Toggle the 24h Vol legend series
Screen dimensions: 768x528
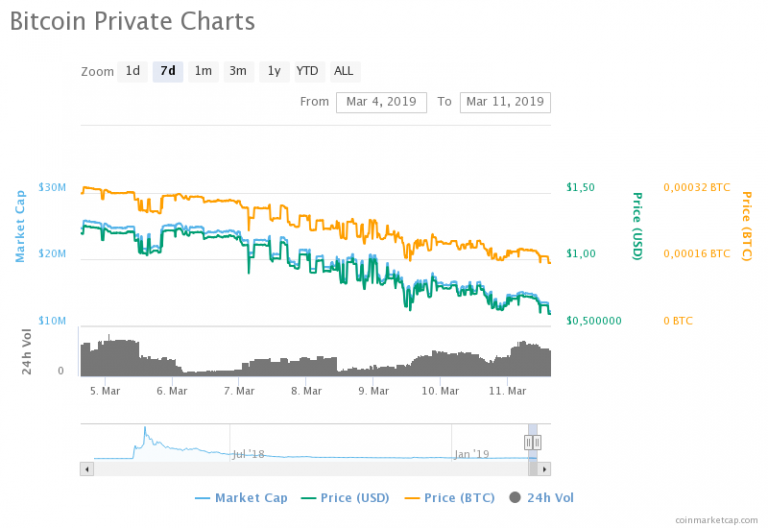(x=541, y=497)
